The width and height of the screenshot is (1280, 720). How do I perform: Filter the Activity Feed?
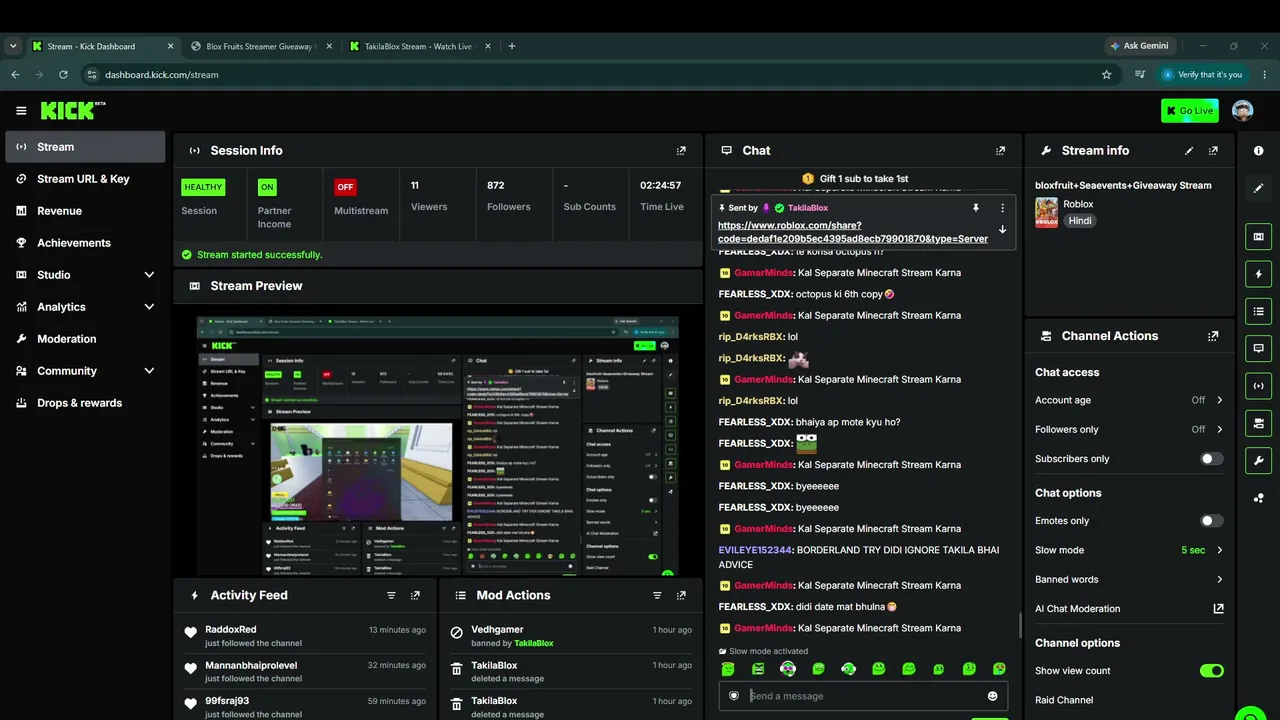point(391,595)
